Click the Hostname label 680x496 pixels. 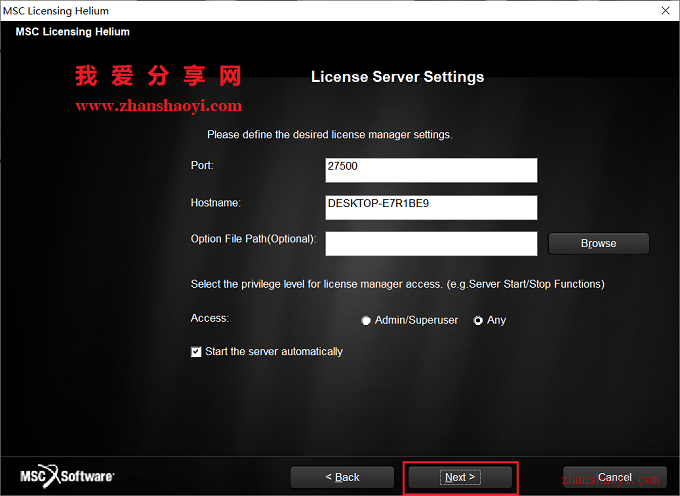(x=216, y=203)
